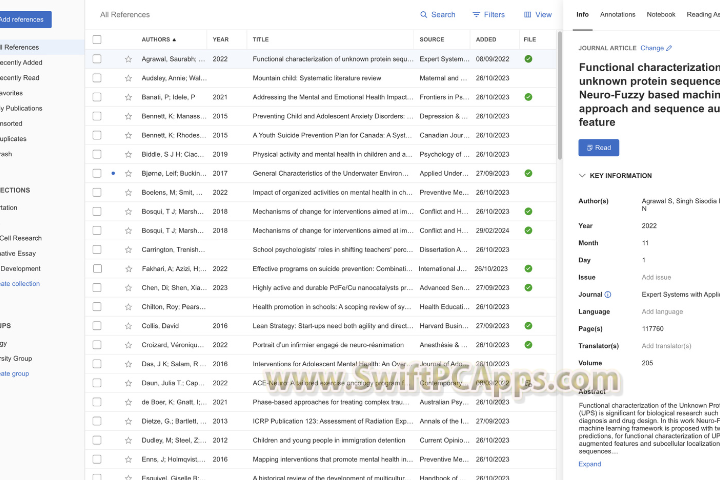The image size is (720, 480).
Task: Open file icon for Chen, Di row
Action: (x=529, y=288)
